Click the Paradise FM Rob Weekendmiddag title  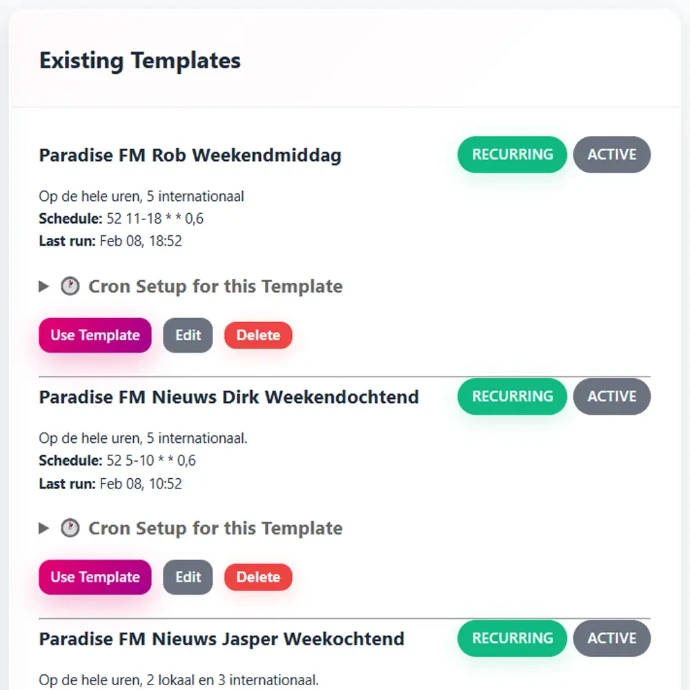pyautogui.click(x=190, y=156)
